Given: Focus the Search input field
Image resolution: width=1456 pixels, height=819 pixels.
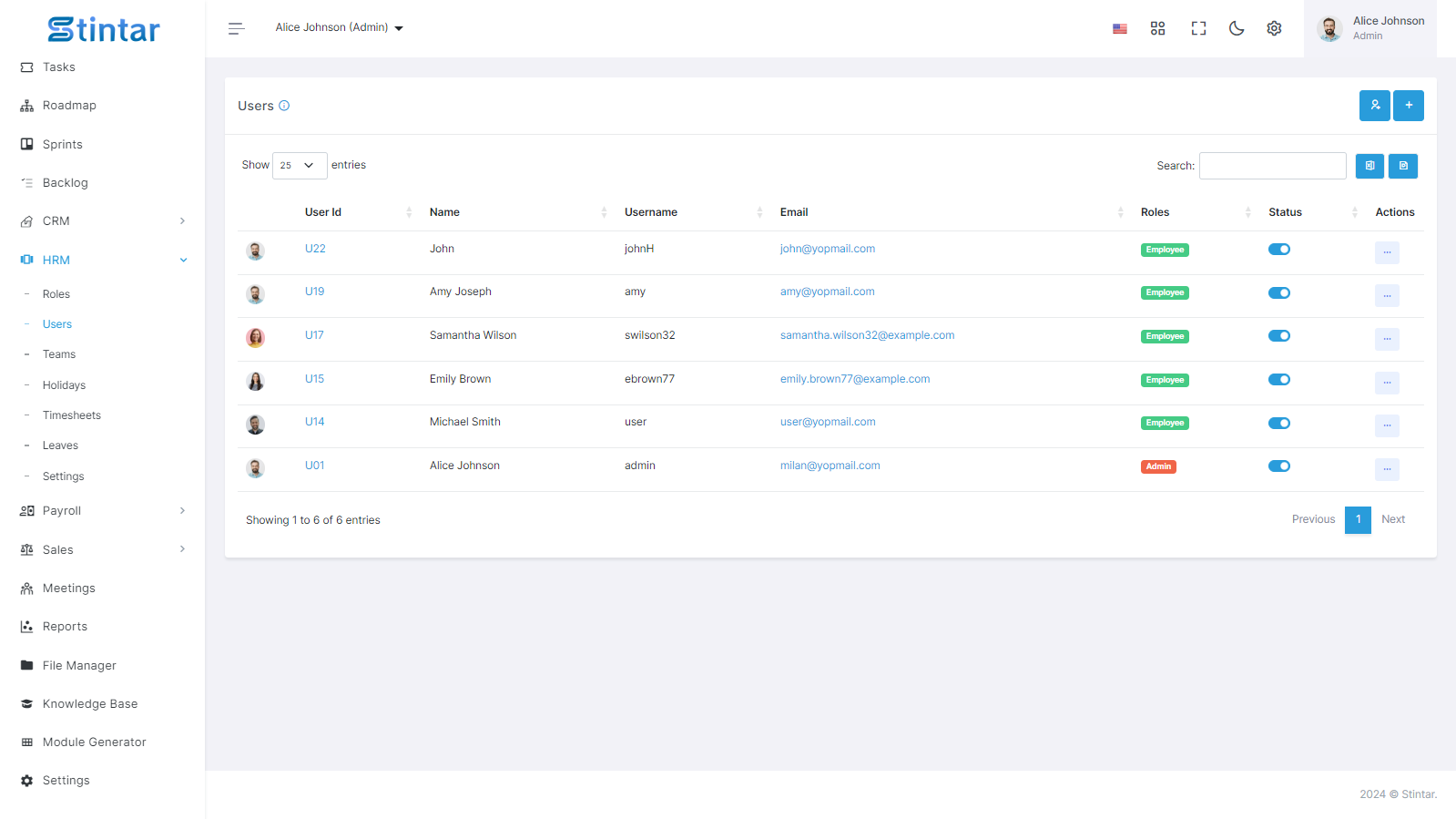Looking at the screenshot, I should (1273, 166).
